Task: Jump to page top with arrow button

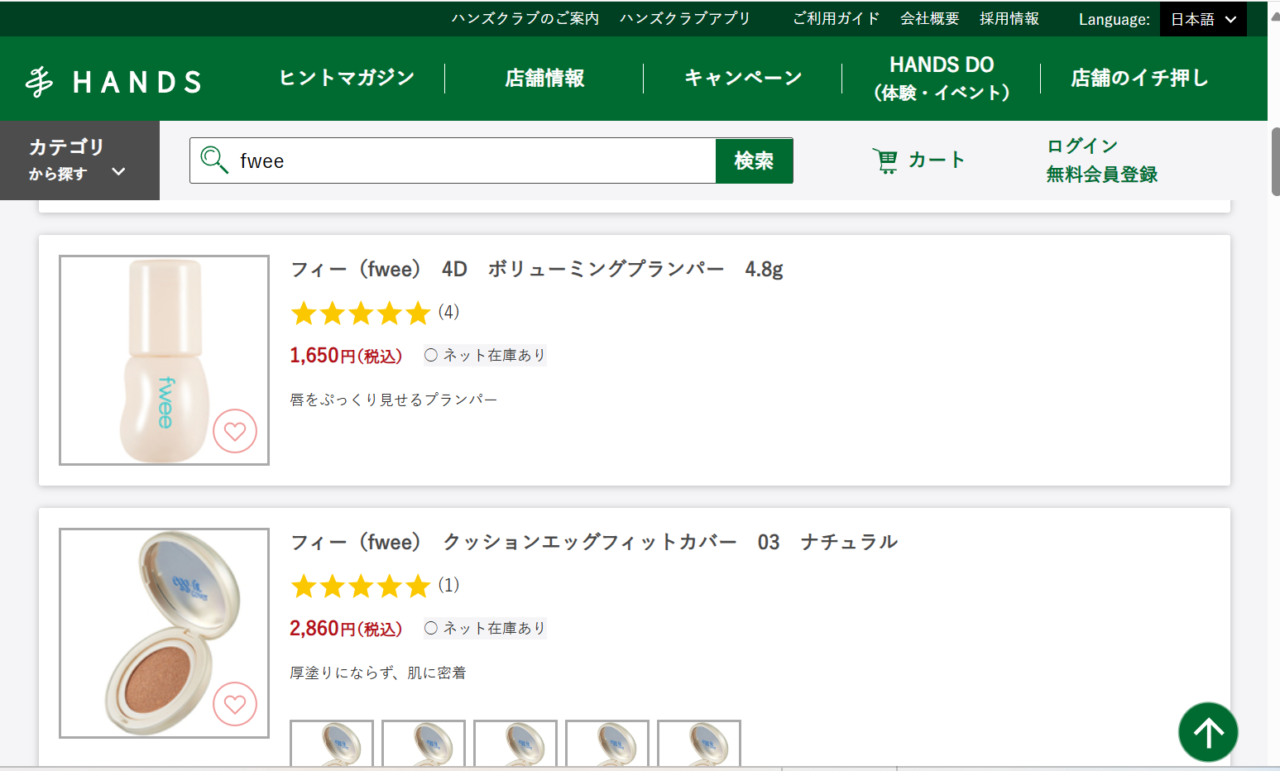Action: coord(1208,733)
